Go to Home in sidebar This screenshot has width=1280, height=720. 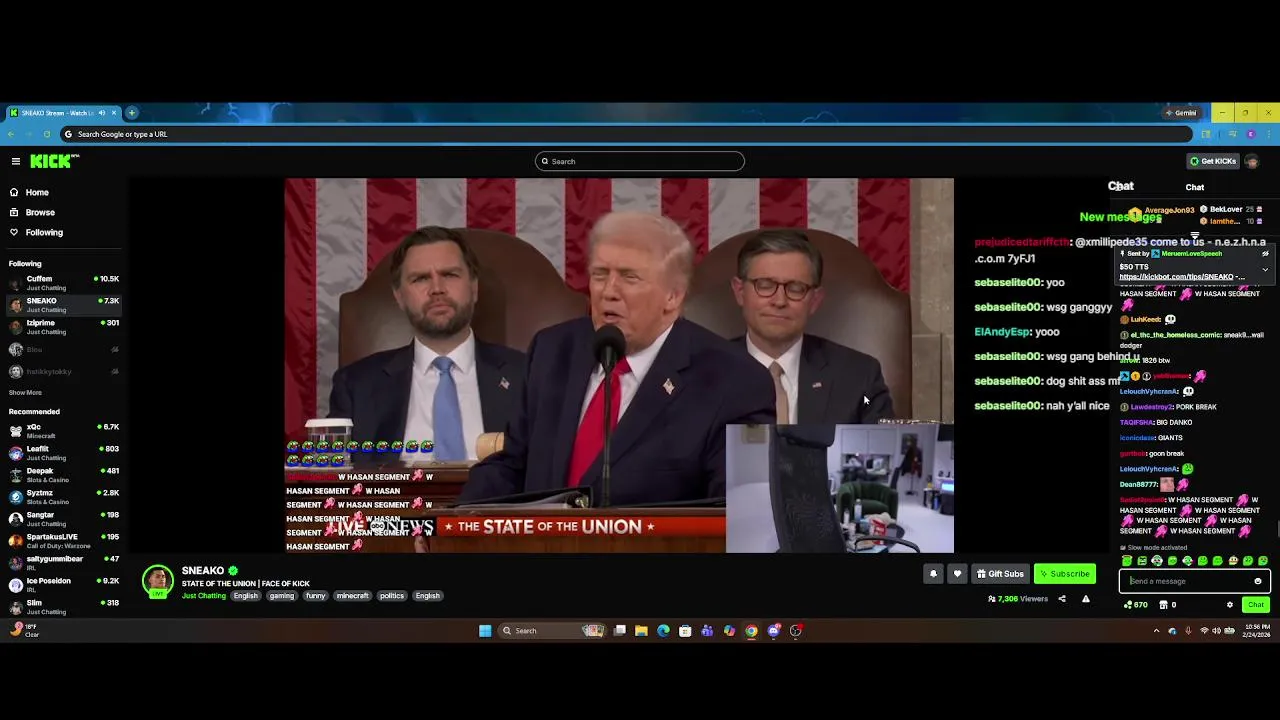pyautogui.click(x=37, y=192)
